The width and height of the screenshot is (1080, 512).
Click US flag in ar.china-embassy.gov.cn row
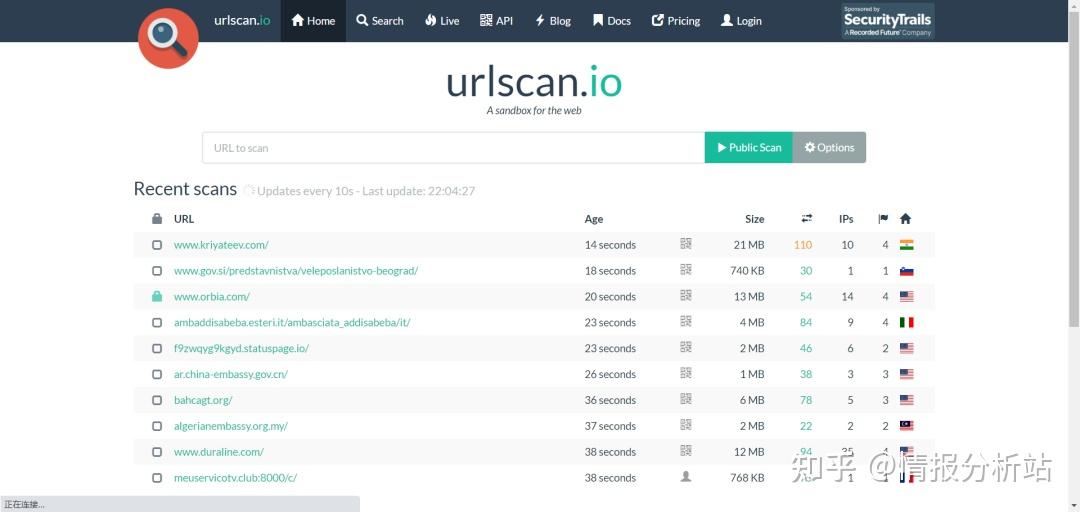point(906,374)
